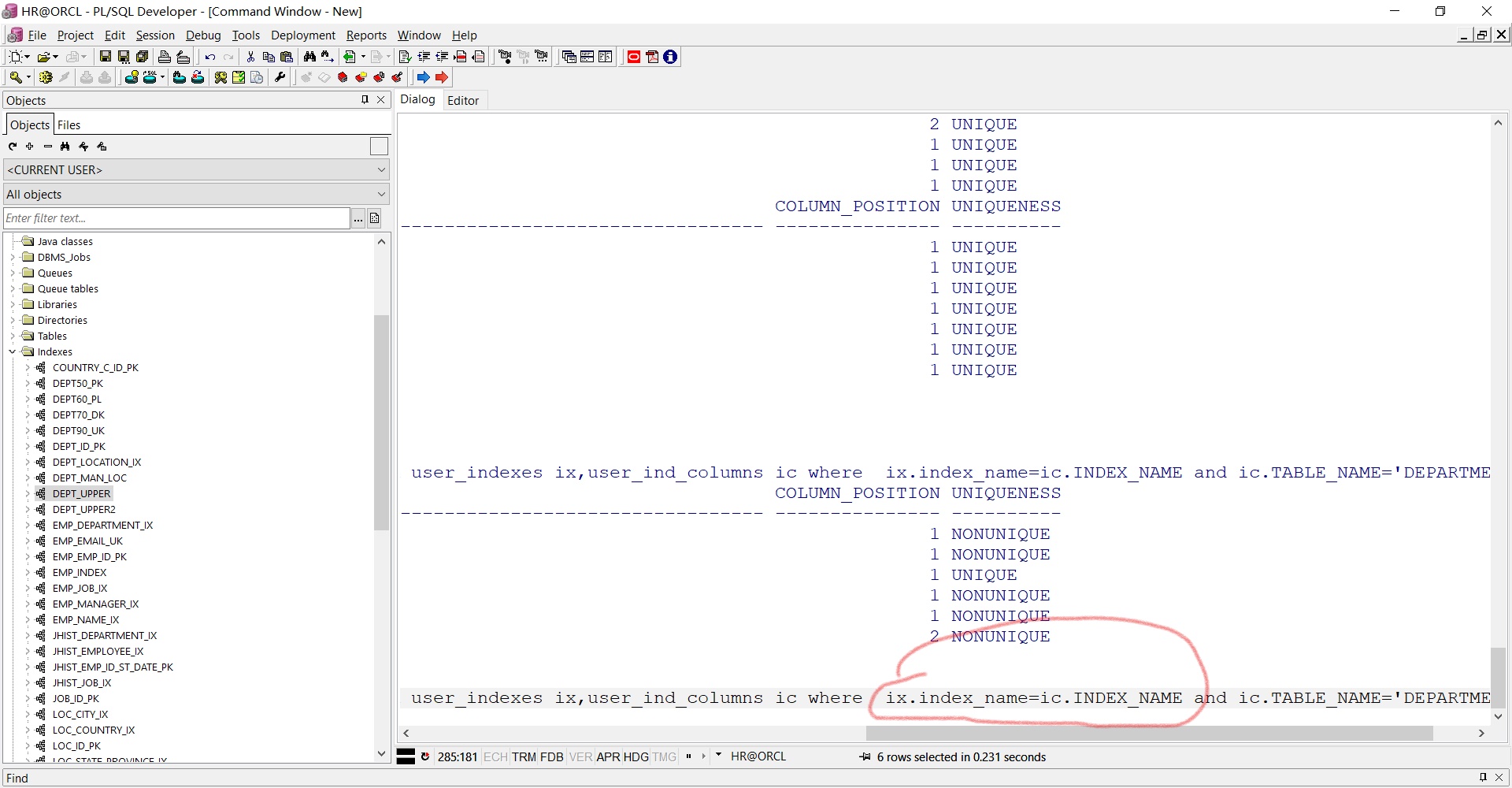The width and height of the screenshot is (1512, 788).
Task: Toggle the TRM status indicator
Action: coord(524,757)
